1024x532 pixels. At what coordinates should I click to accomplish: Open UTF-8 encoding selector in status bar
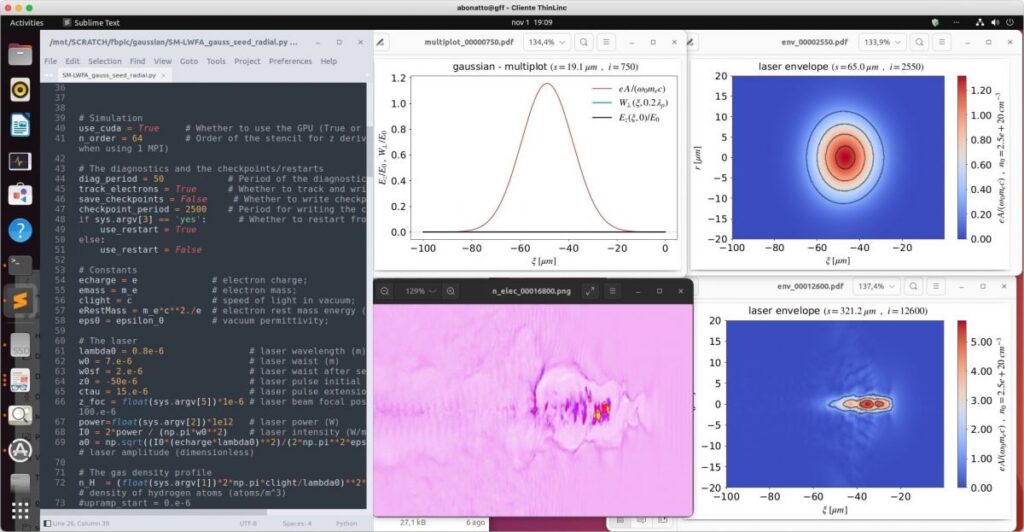(x=248, y=524)
